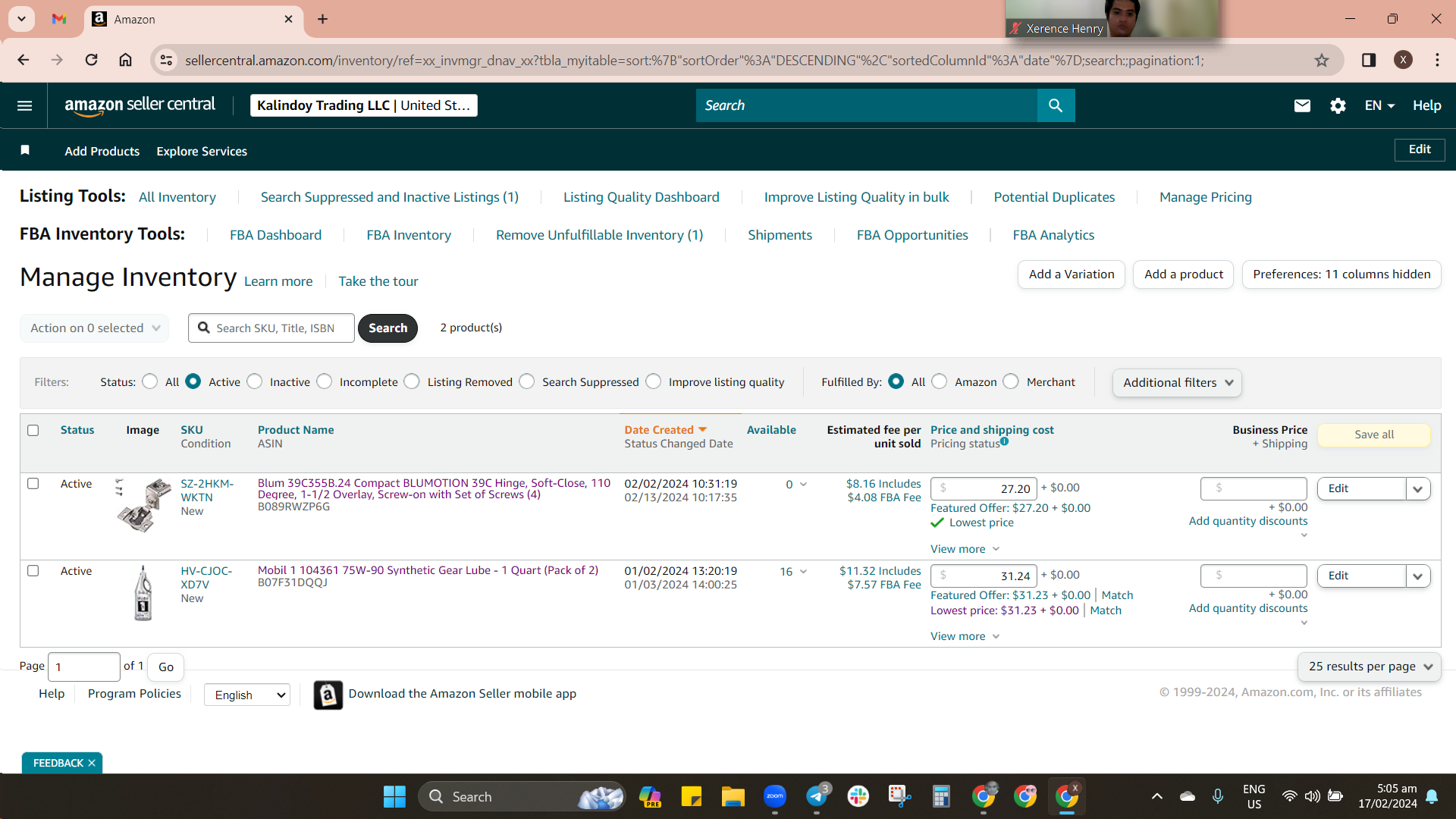Select the Mobil 1 Gear Lube checkbox

[x=33, y=570]
